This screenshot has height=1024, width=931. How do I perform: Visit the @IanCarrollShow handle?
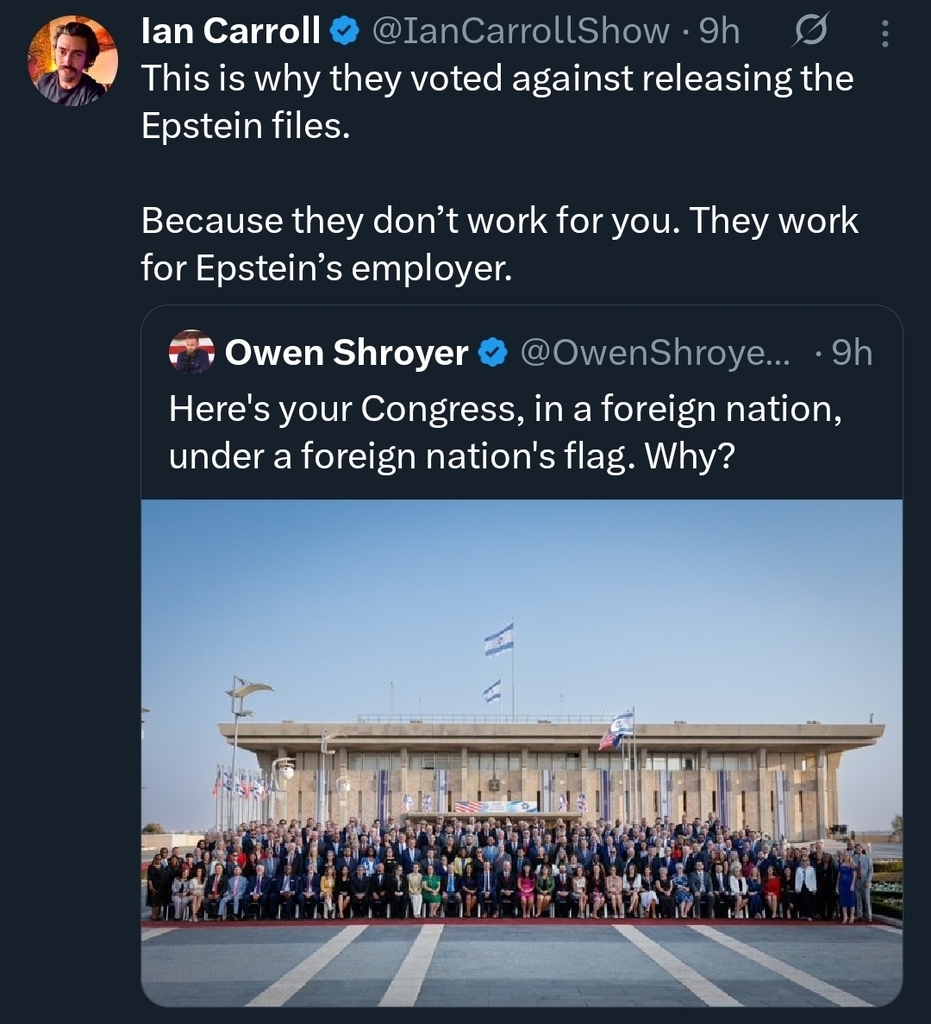pyautogui.click(x=520, y=31)
